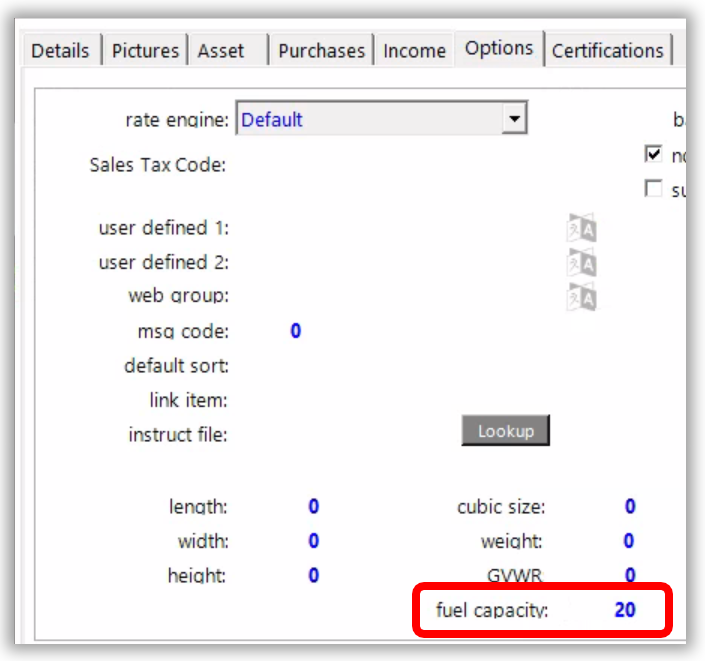Select the Asset tab

[x=222, y=50]
